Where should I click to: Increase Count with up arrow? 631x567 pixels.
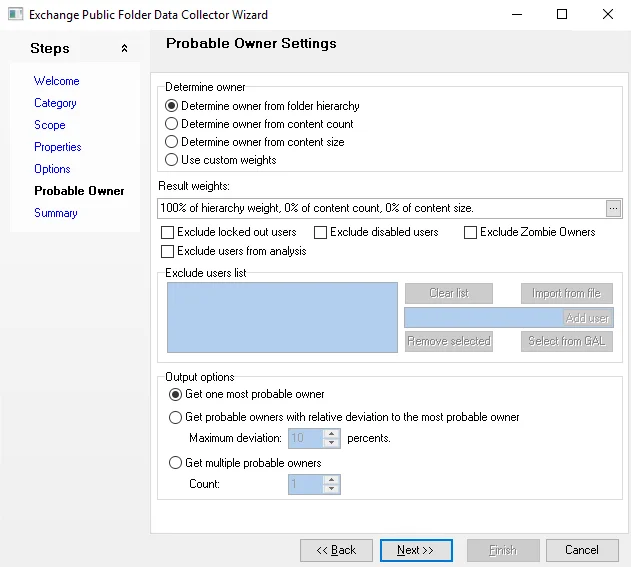click(331, 480)
